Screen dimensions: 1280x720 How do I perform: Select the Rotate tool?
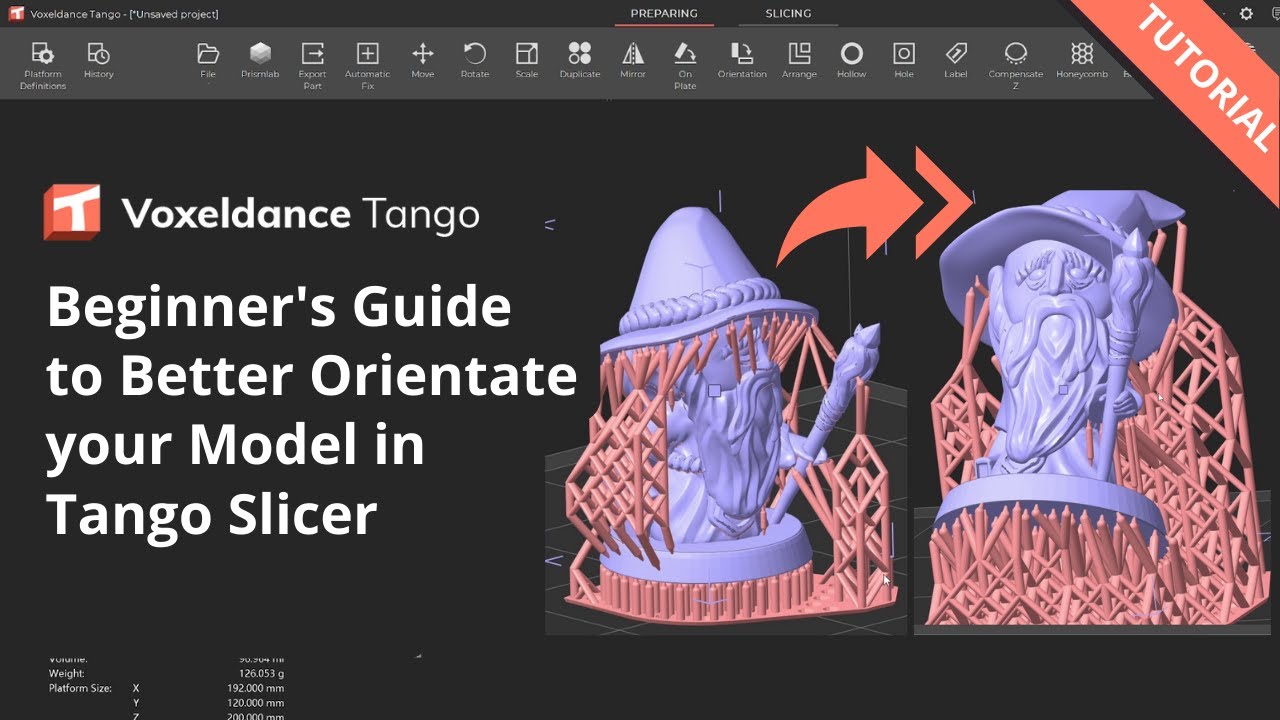(475, 60)
